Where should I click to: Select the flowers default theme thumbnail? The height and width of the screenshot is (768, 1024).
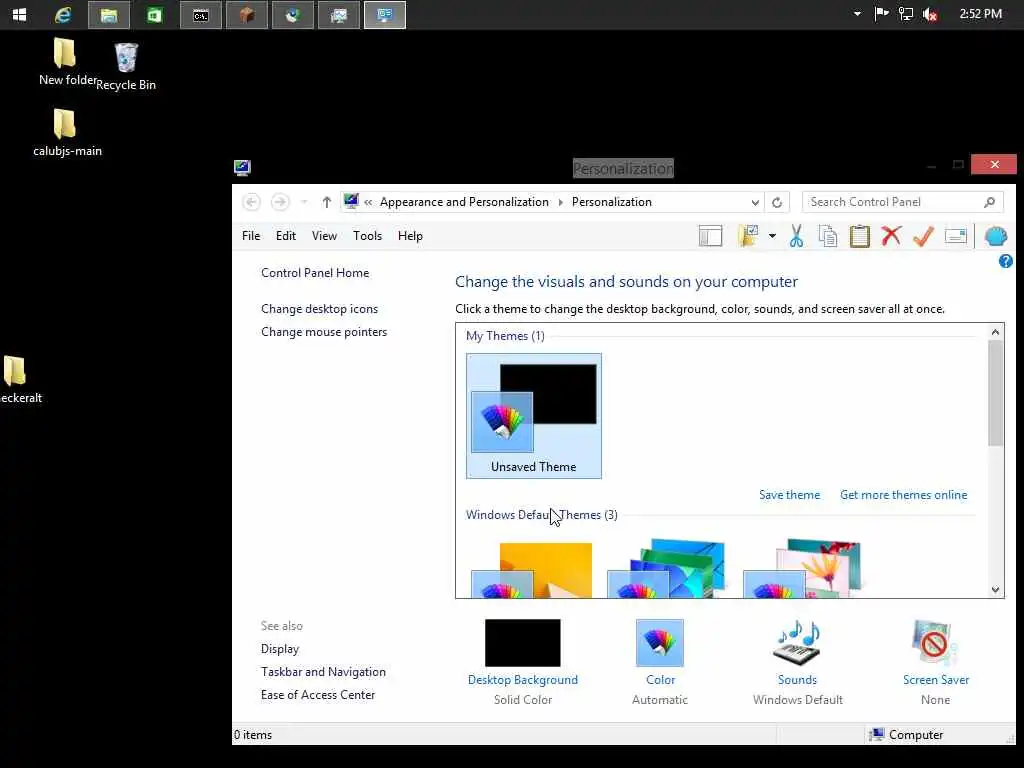[803, 569]
